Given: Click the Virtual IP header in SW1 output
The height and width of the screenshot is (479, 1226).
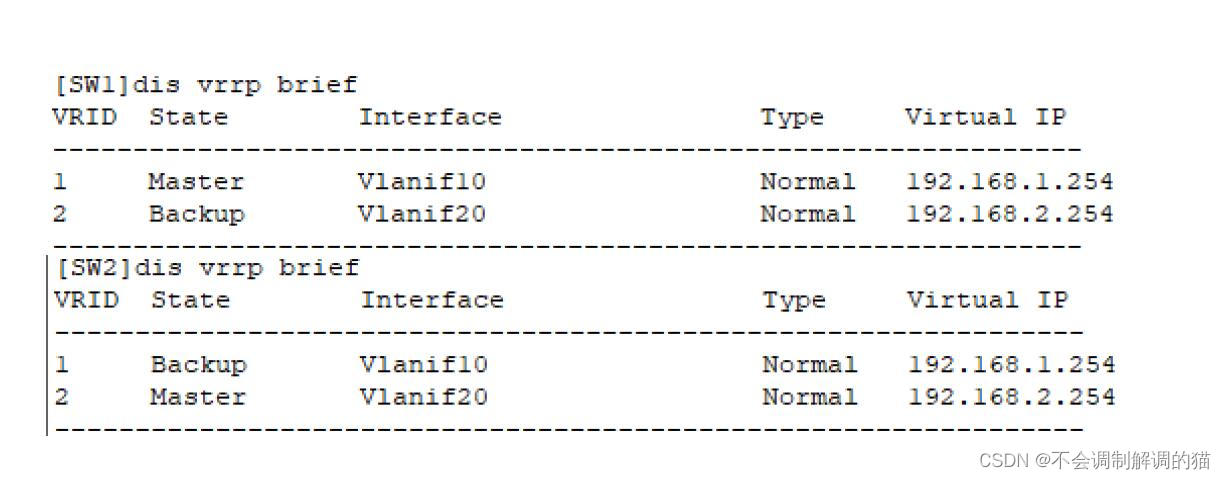Looking at the screenshot, I should coord(985,117).
